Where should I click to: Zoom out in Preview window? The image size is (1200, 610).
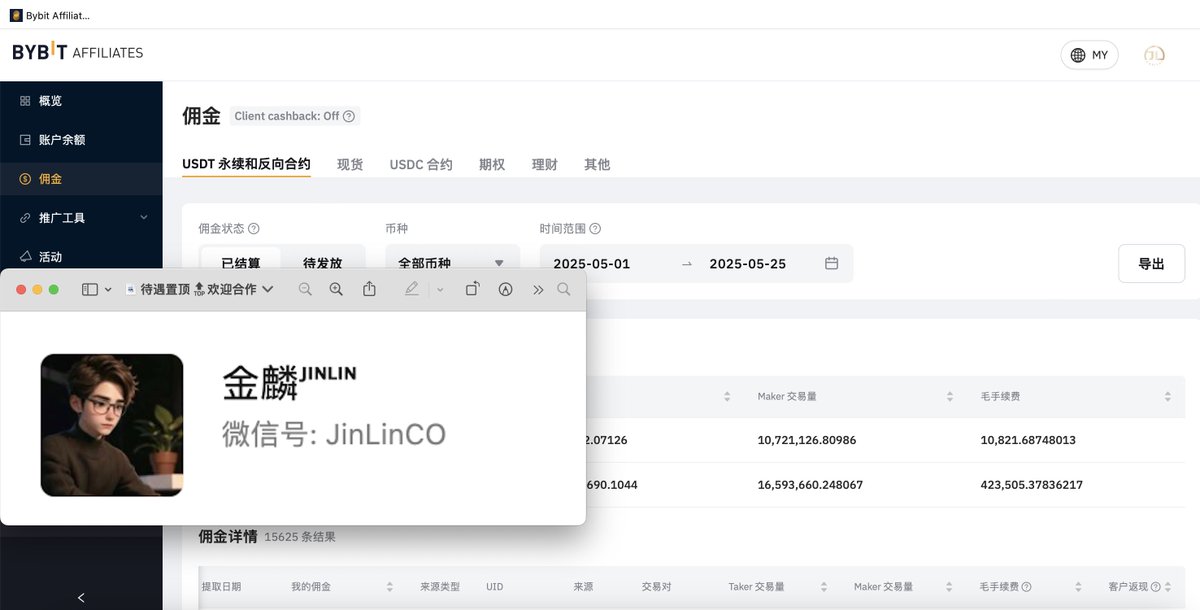click(305, 289)
